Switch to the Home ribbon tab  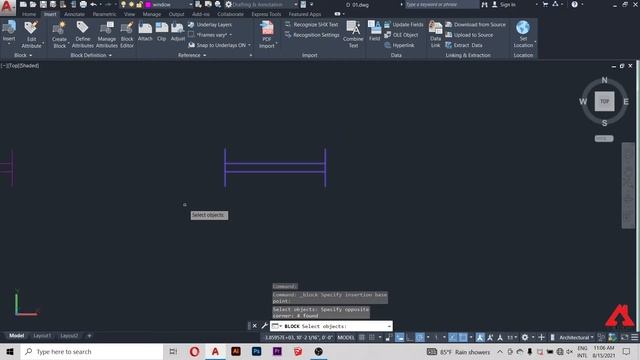point(29,14)
